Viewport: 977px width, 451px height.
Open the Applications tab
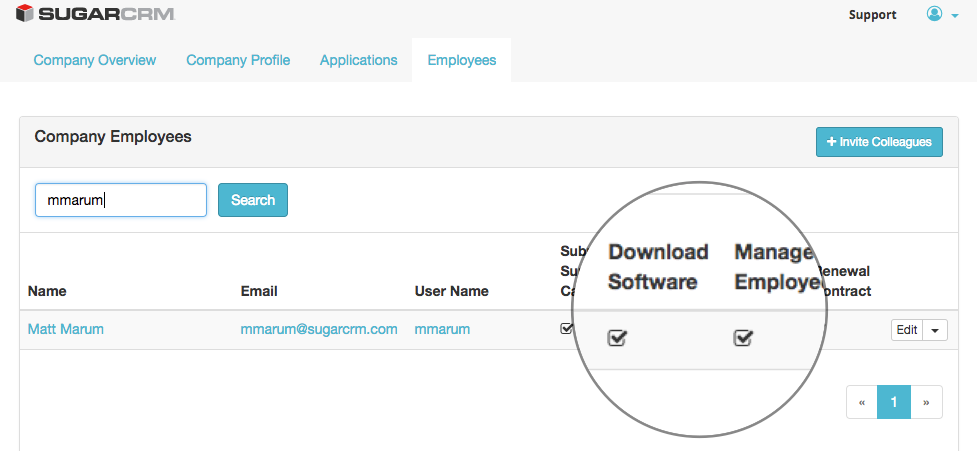(x=358, y=60)
